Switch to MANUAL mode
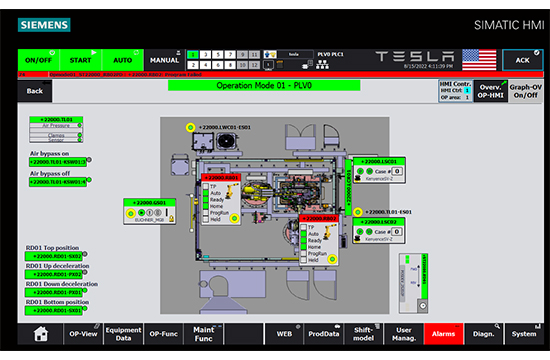Image resolution: width=550 pixels, height=360 pixels. pyautogui.click(x=164, y=60)
